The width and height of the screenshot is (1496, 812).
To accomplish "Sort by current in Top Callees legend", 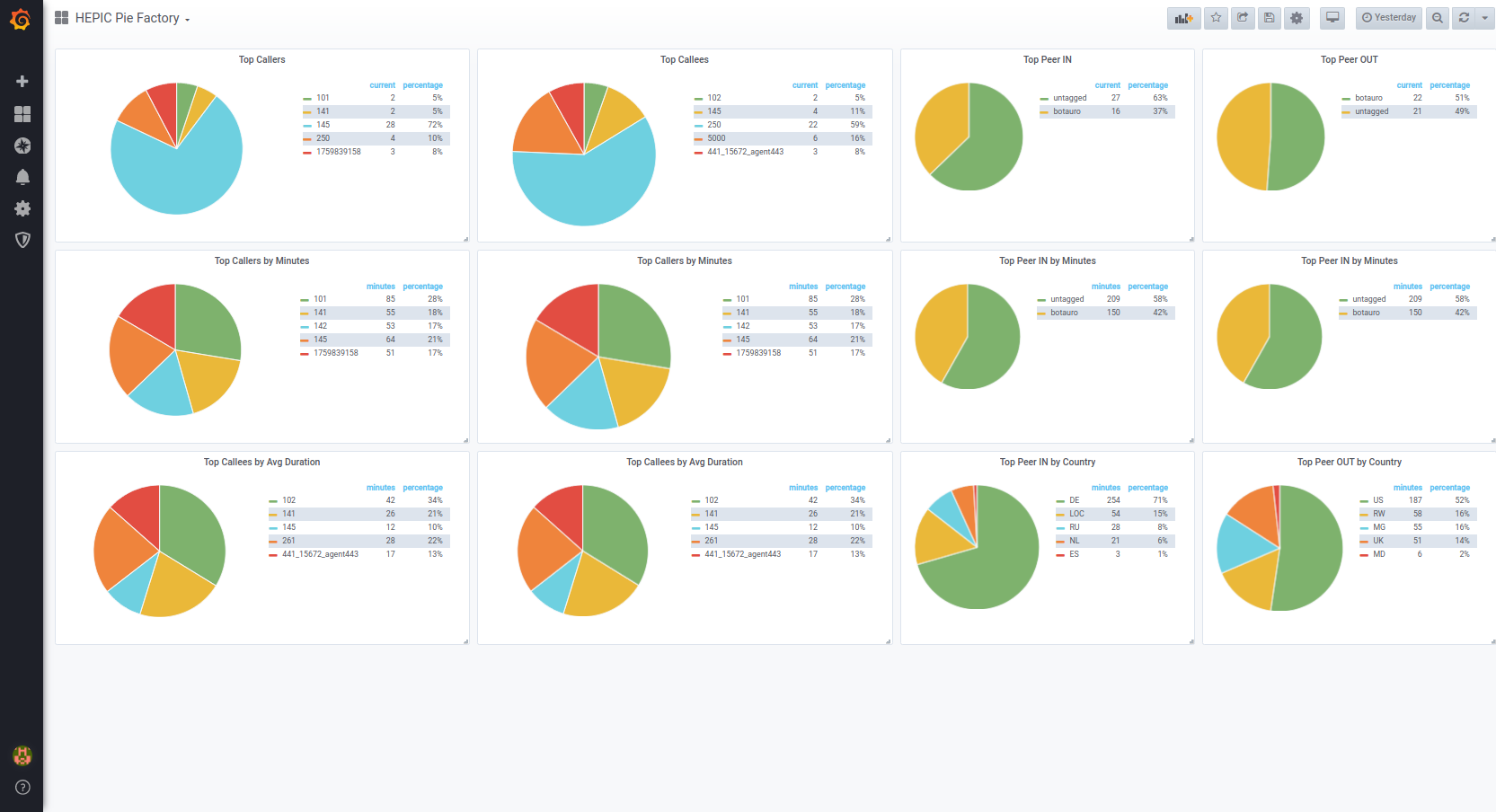I will (x=805, y=85).
